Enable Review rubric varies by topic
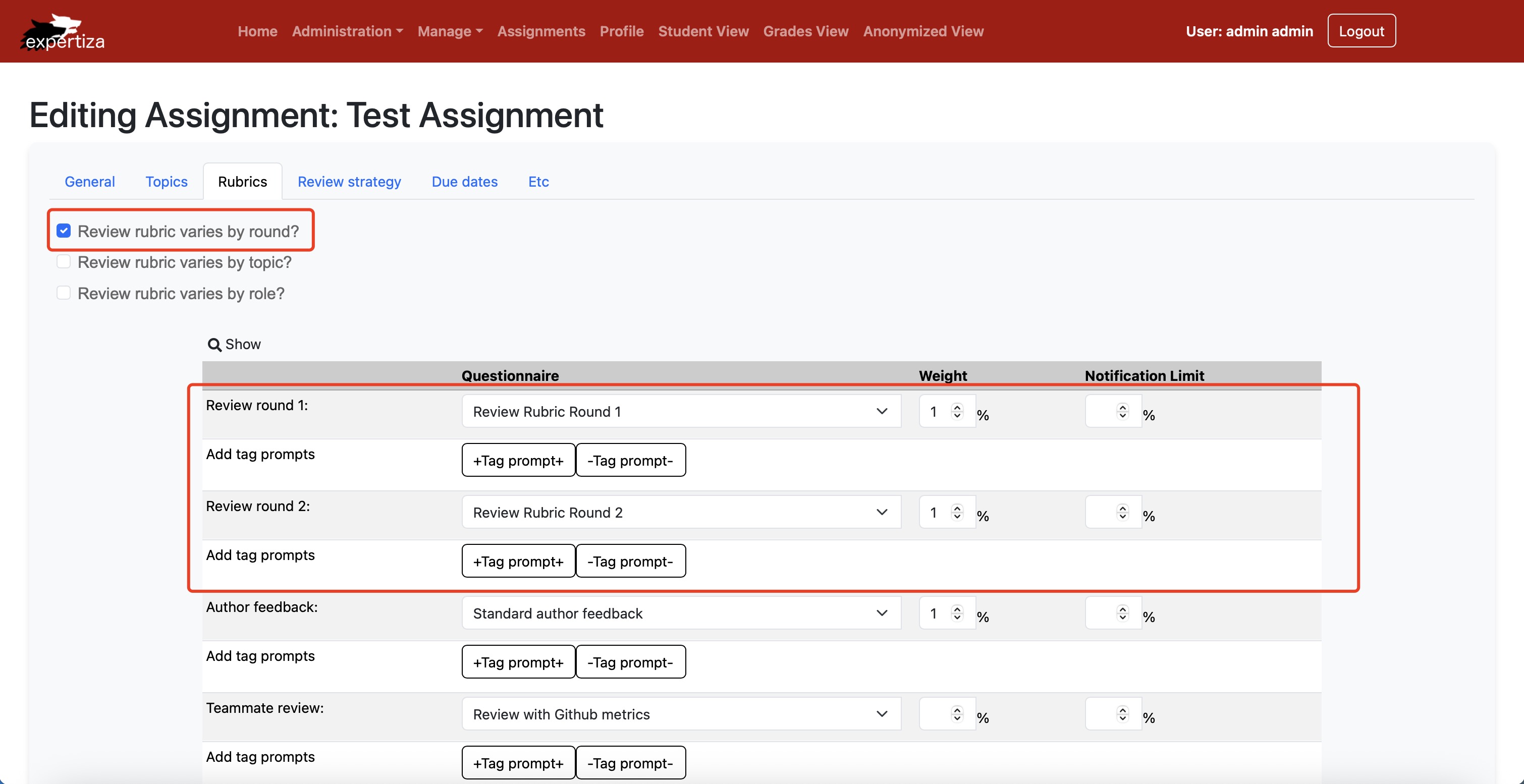This screenshot has height=784, width=1524. tap(64, 262)
